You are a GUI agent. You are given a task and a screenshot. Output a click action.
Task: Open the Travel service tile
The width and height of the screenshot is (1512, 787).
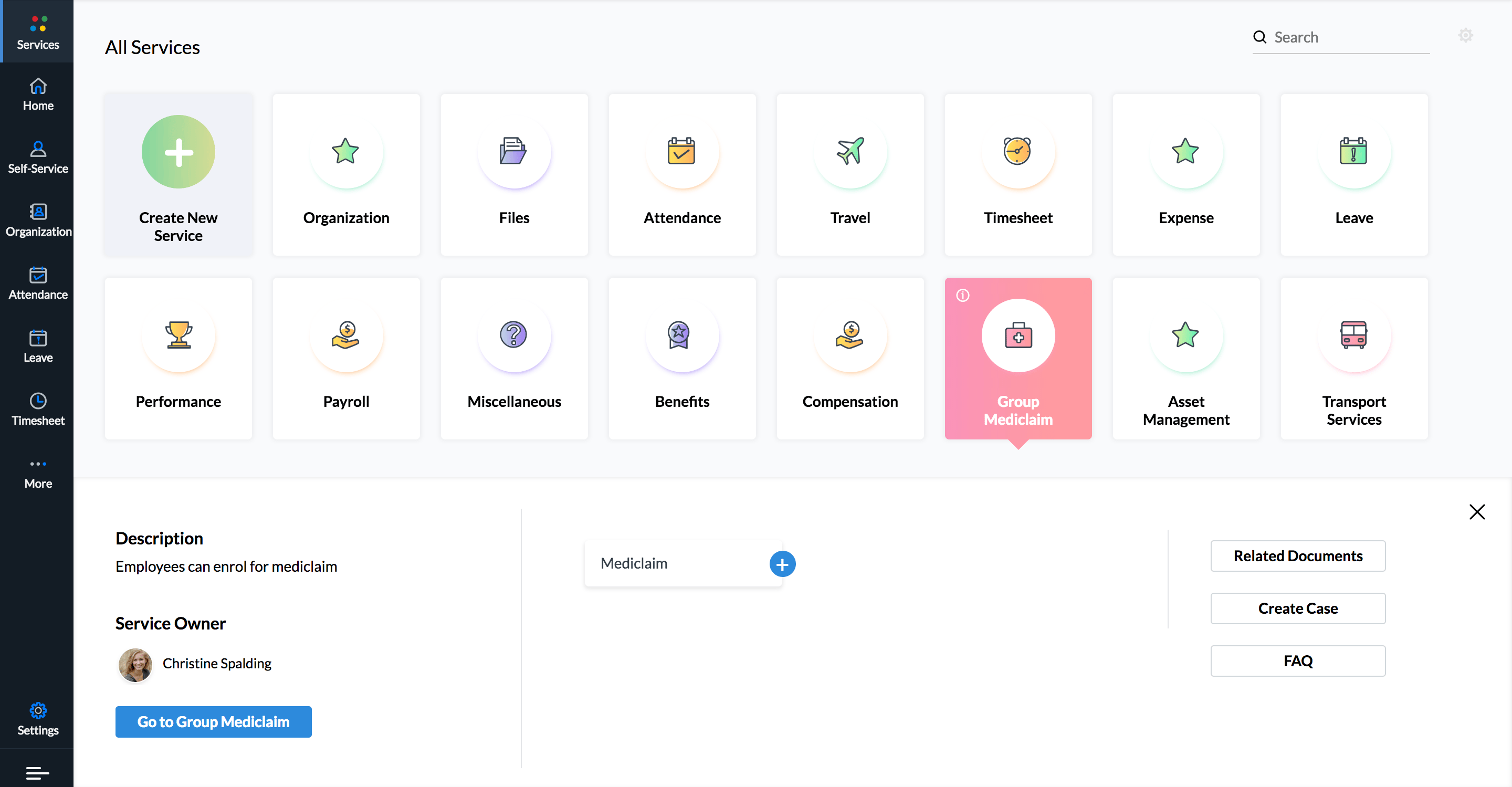point(850,175)
